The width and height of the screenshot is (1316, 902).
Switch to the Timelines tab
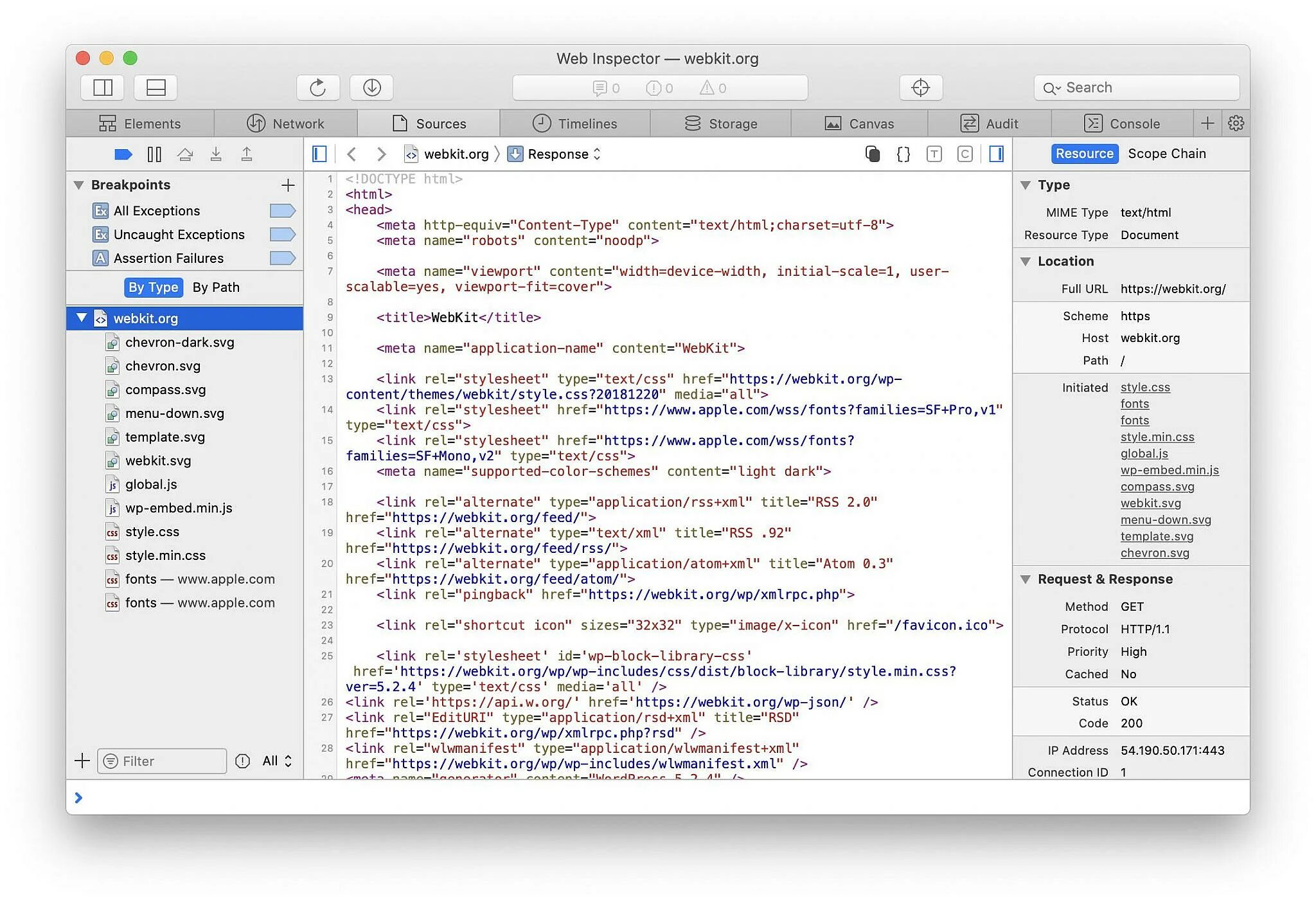(x=575, y=123)
